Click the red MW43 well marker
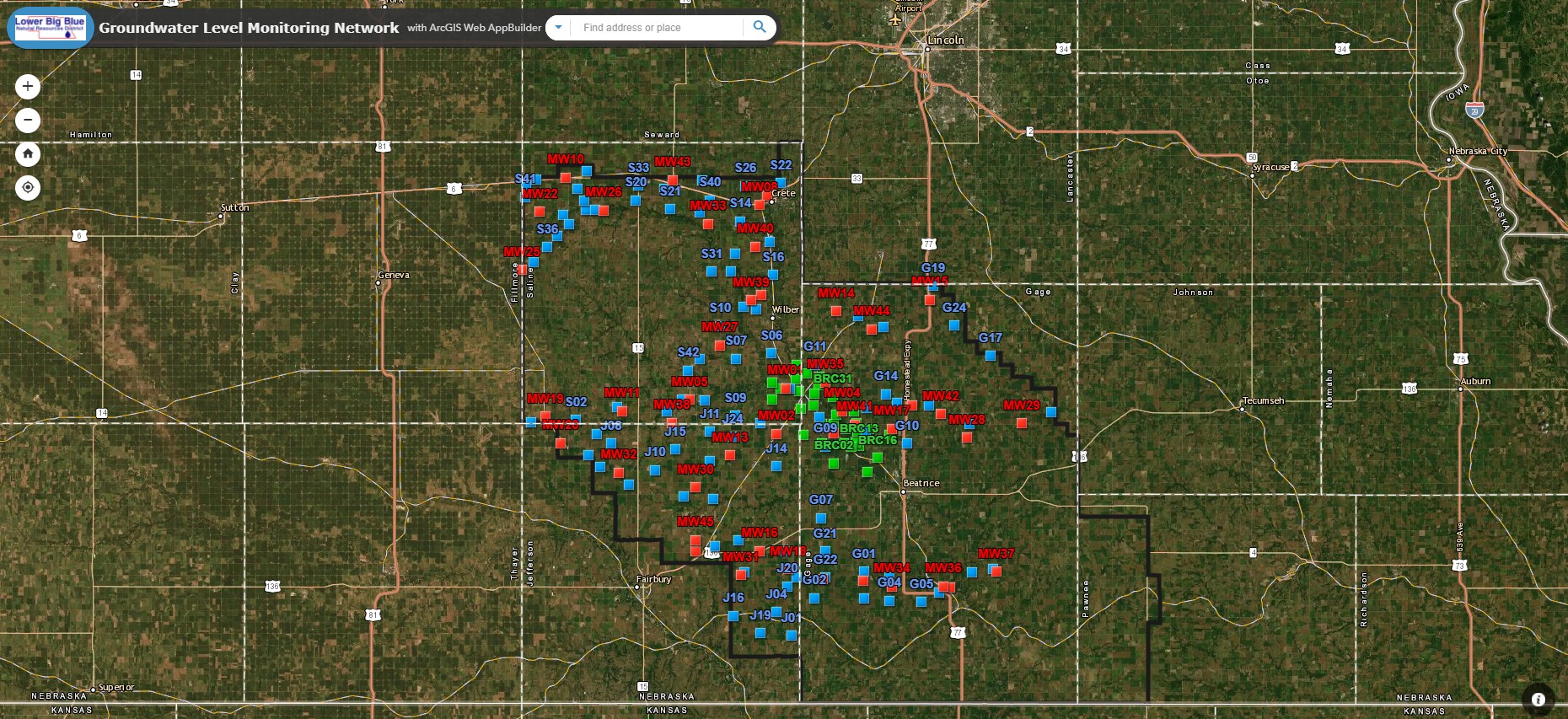 673,180
